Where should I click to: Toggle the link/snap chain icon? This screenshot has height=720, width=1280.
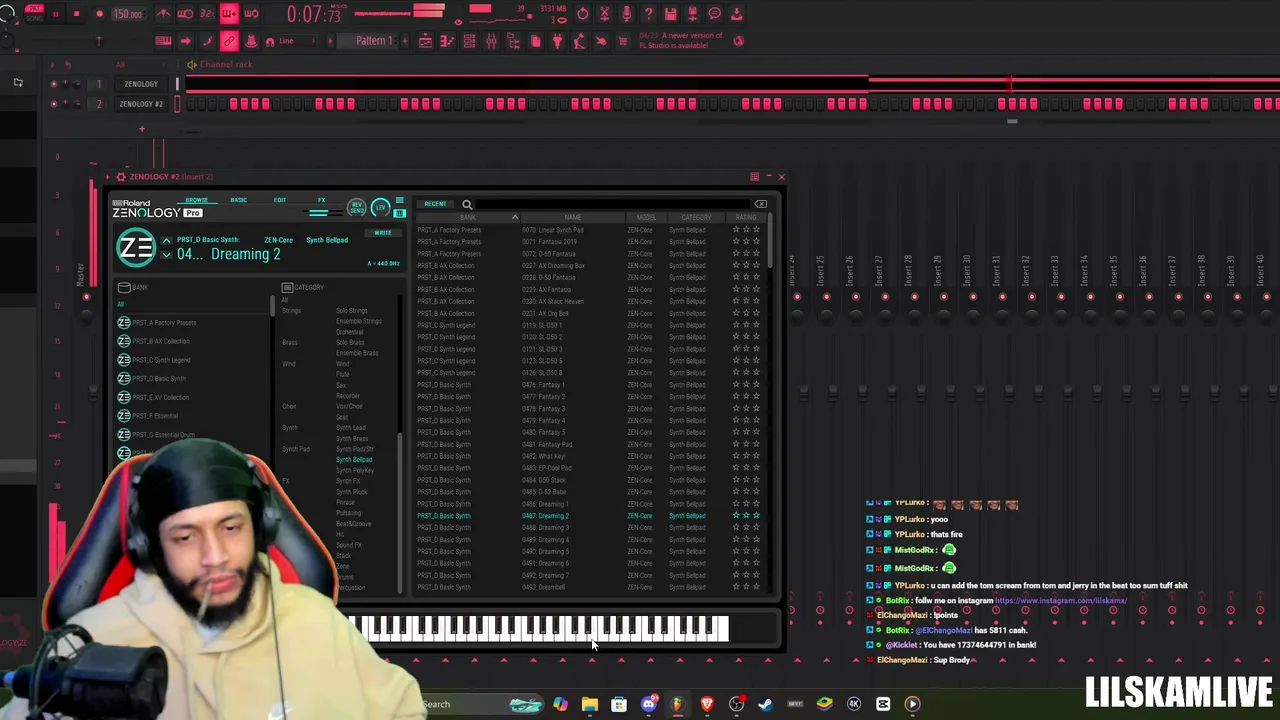point(229,41)
